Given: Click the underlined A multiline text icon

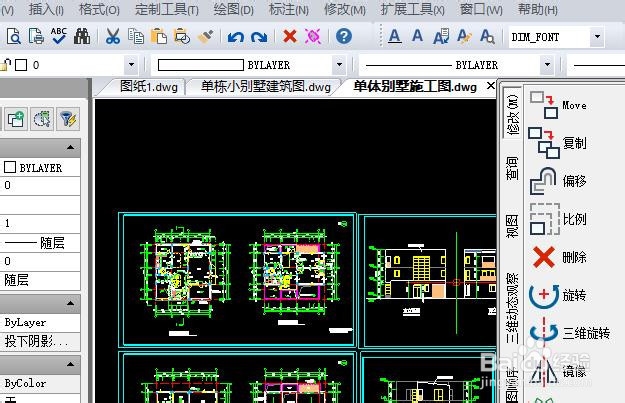Looking at the screenshot, I should click(x=395, y=37).
